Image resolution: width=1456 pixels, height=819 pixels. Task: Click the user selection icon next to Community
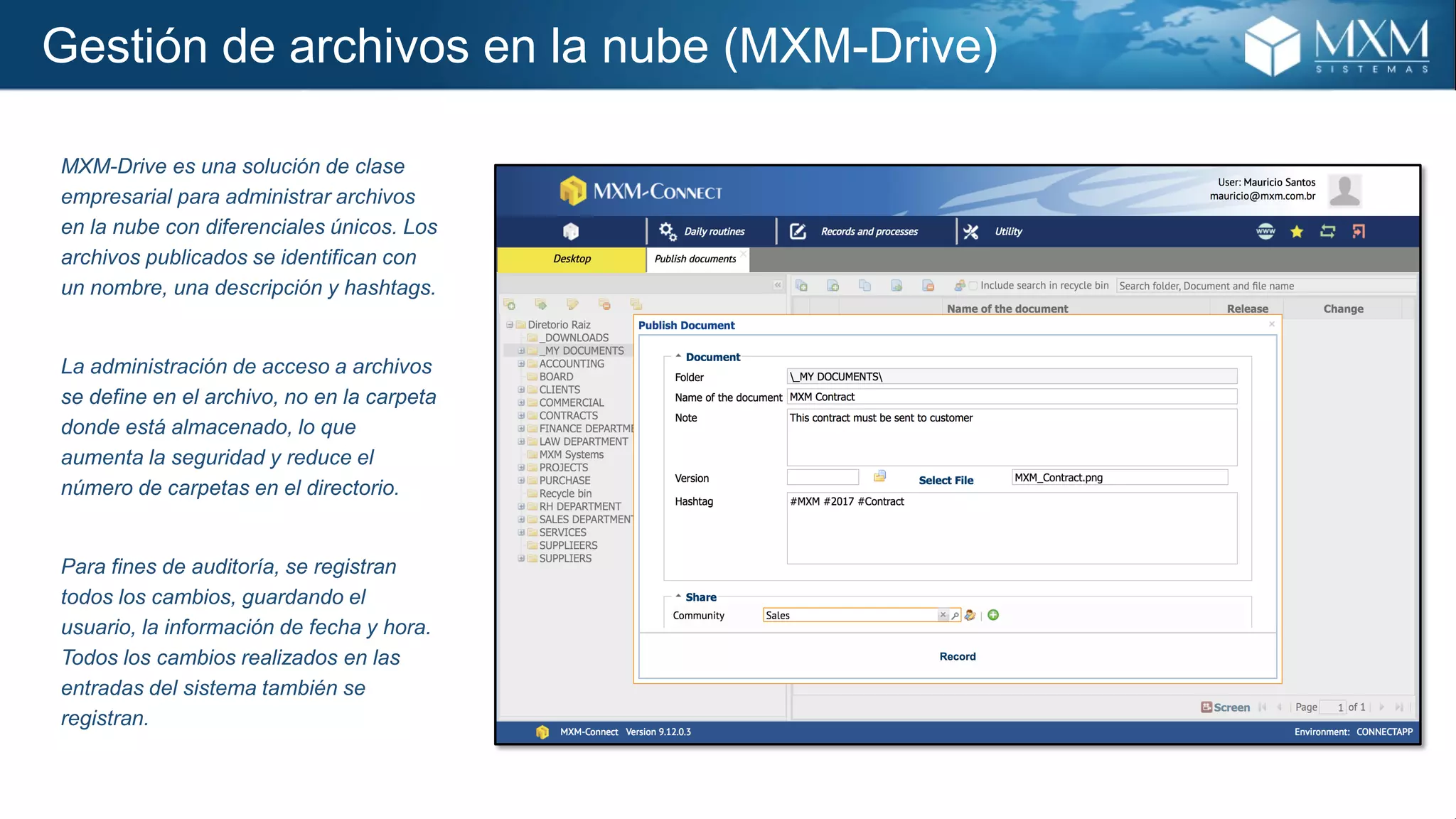970,615
